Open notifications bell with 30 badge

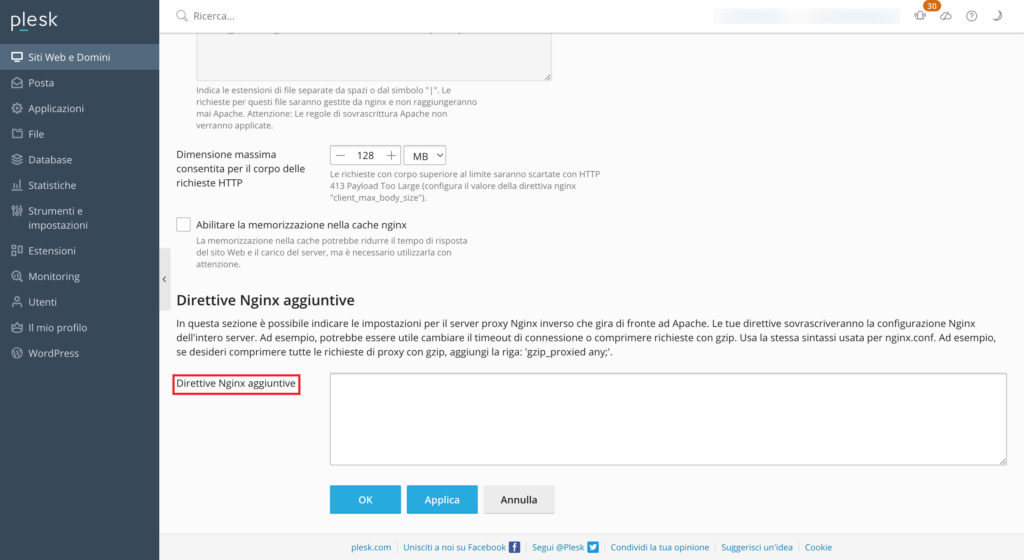tap(920, 16)
